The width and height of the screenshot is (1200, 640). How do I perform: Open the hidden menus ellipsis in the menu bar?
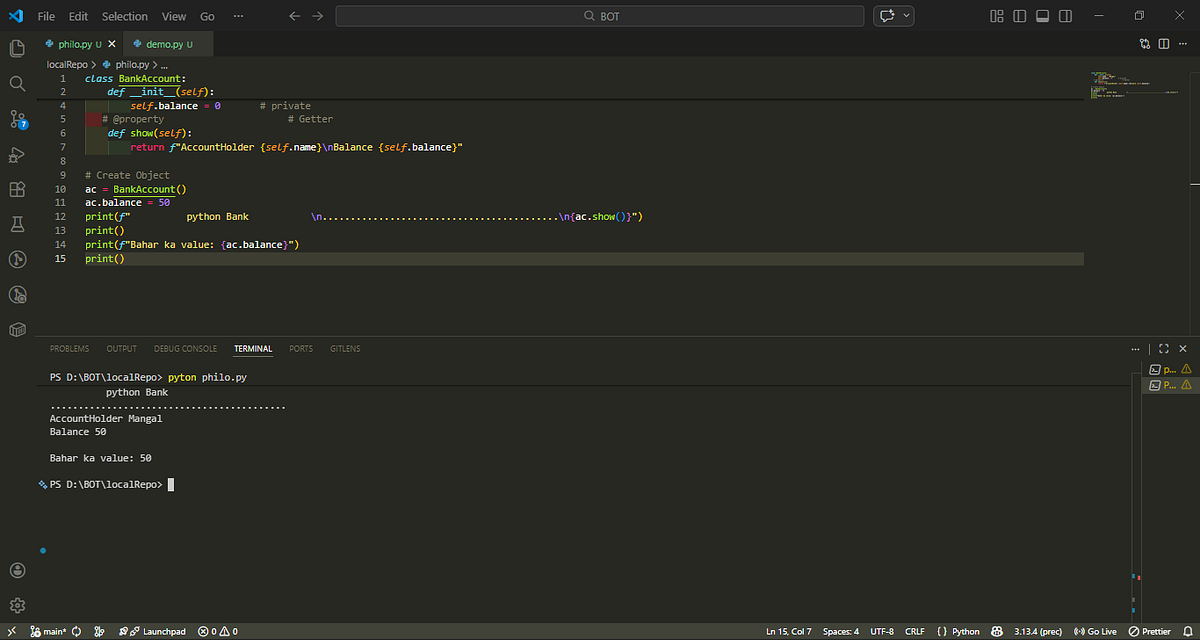[x=236, y=16]
